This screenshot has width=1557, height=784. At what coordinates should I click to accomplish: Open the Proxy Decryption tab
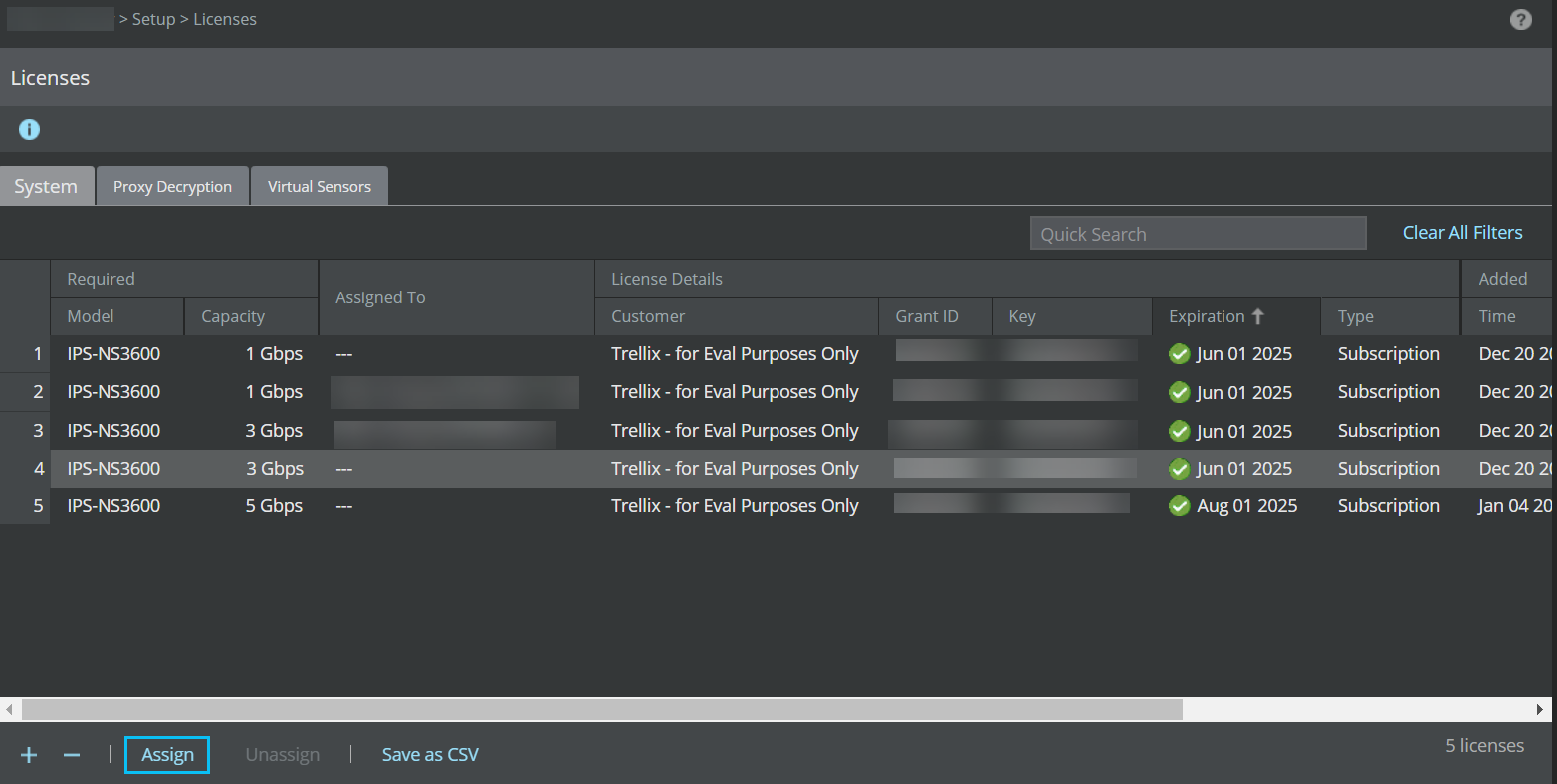pos(172,186)
